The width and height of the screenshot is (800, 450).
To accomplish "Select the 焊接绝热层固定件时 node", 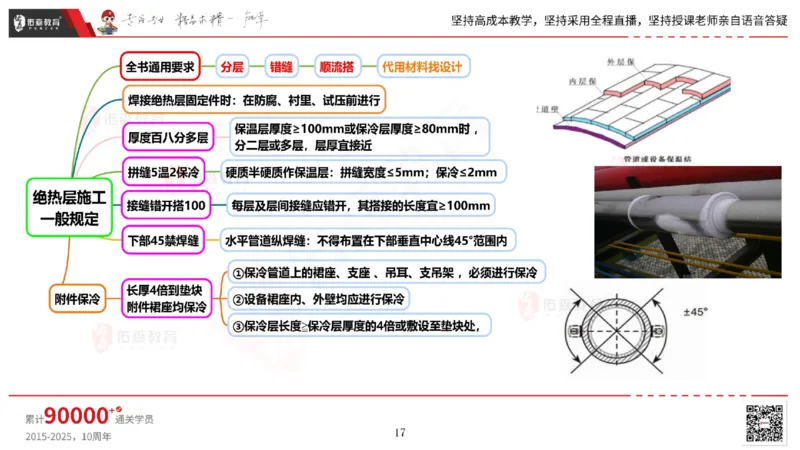I will [x=254, y=100].
